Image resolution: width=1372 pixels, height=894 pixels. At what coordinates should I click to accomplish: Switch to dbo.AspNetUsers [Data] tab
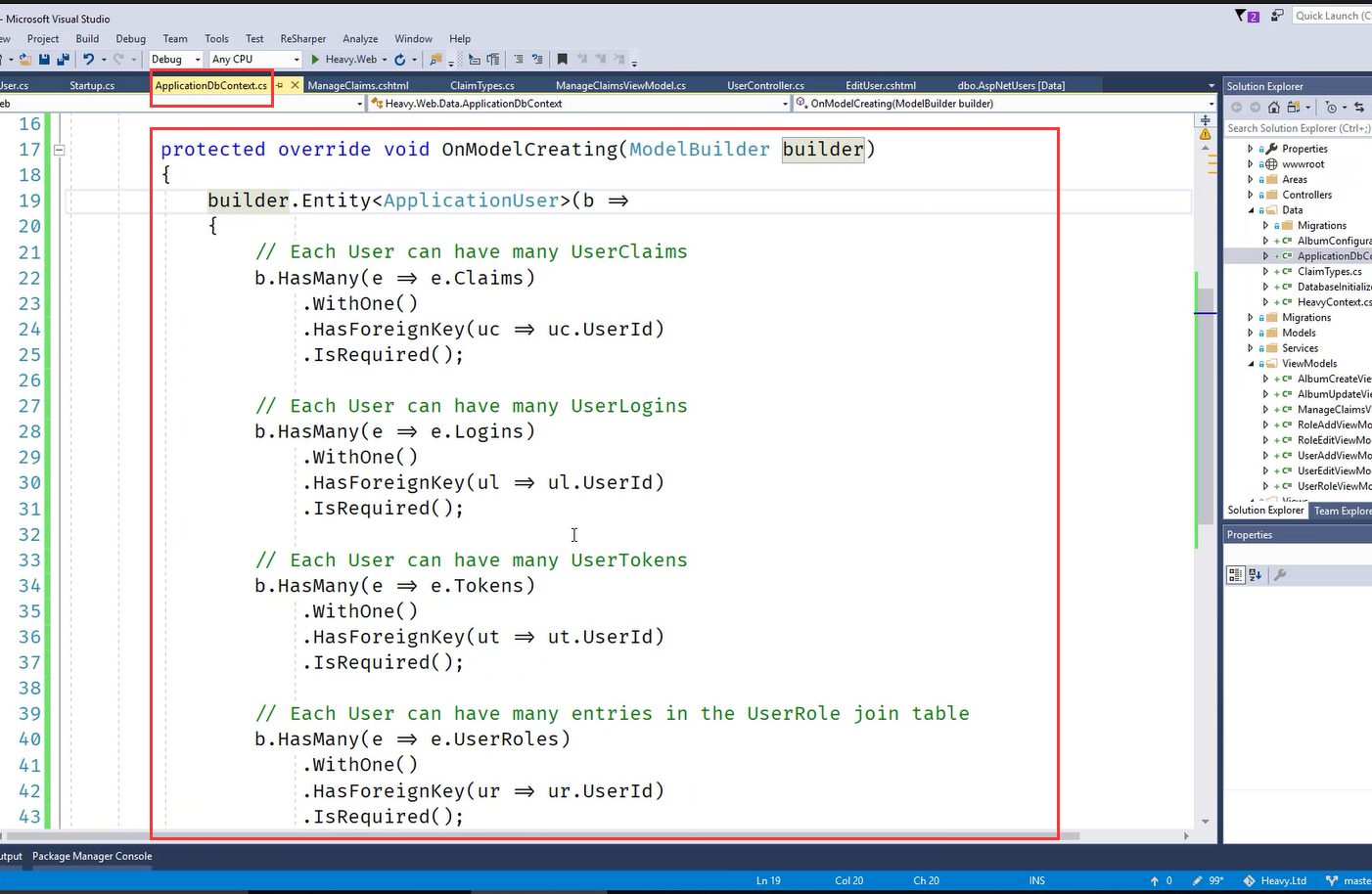pyautogui.click(x=1011, y=85)
